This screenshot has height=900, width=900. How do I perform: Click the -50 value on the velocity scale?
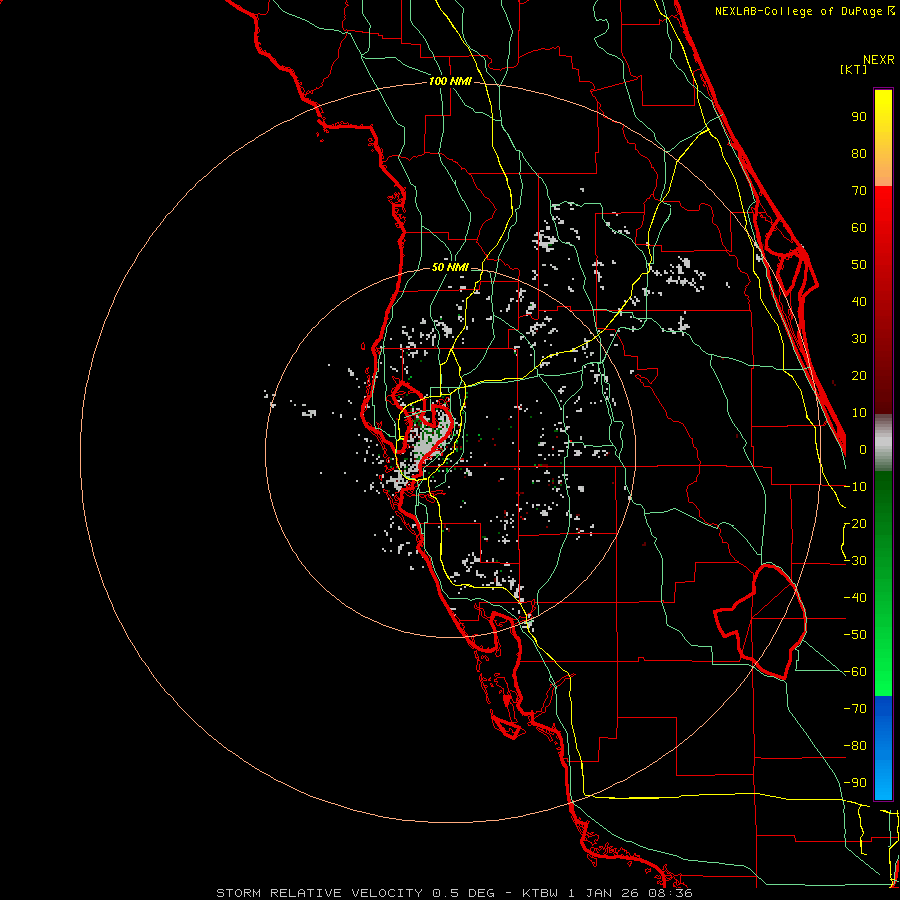pos(856,635)
